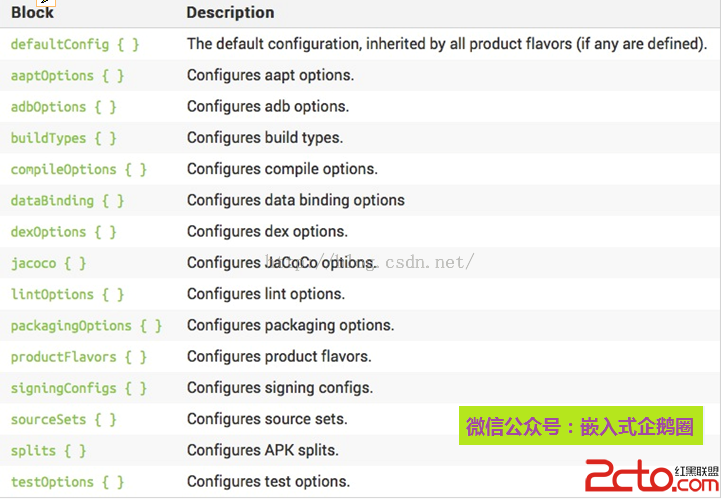
Task: Click the Block column header
Action: click(x=32, y=13)
